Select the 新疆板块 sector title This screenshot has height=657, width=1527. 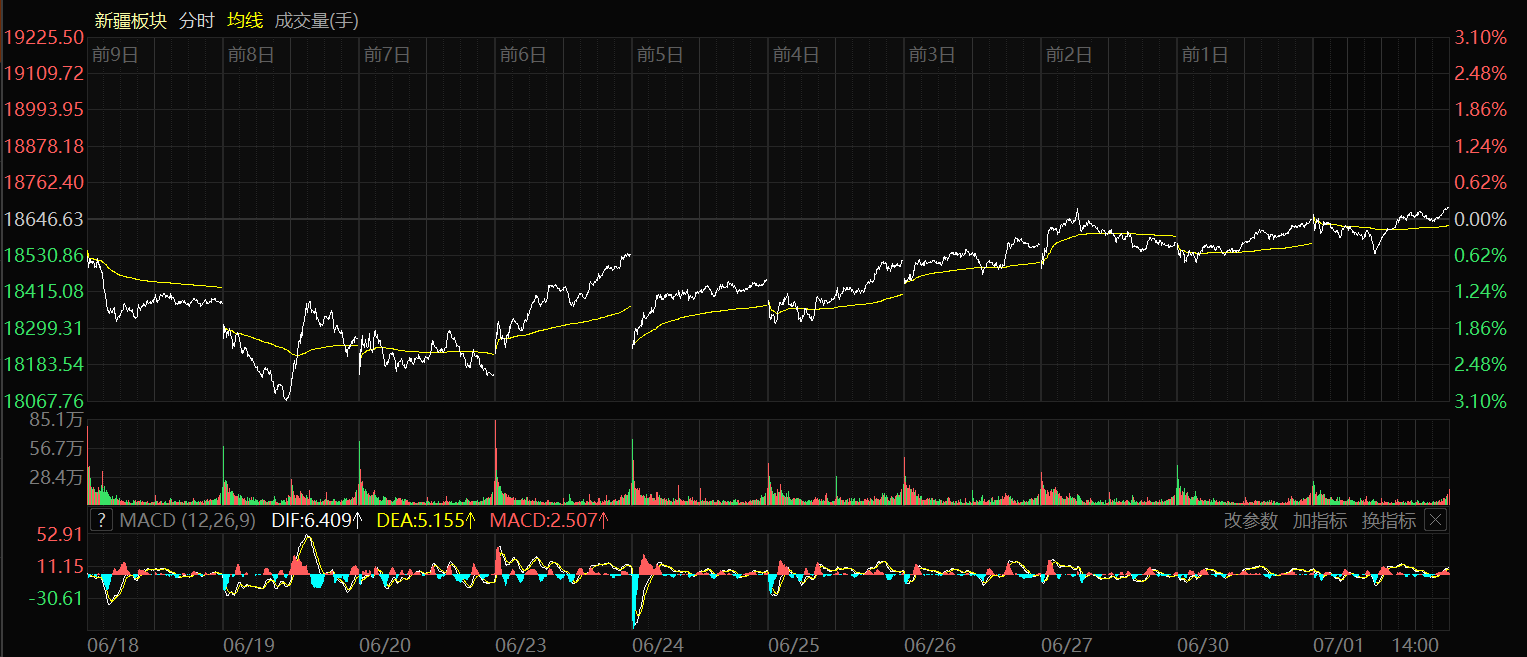point(130,20)
